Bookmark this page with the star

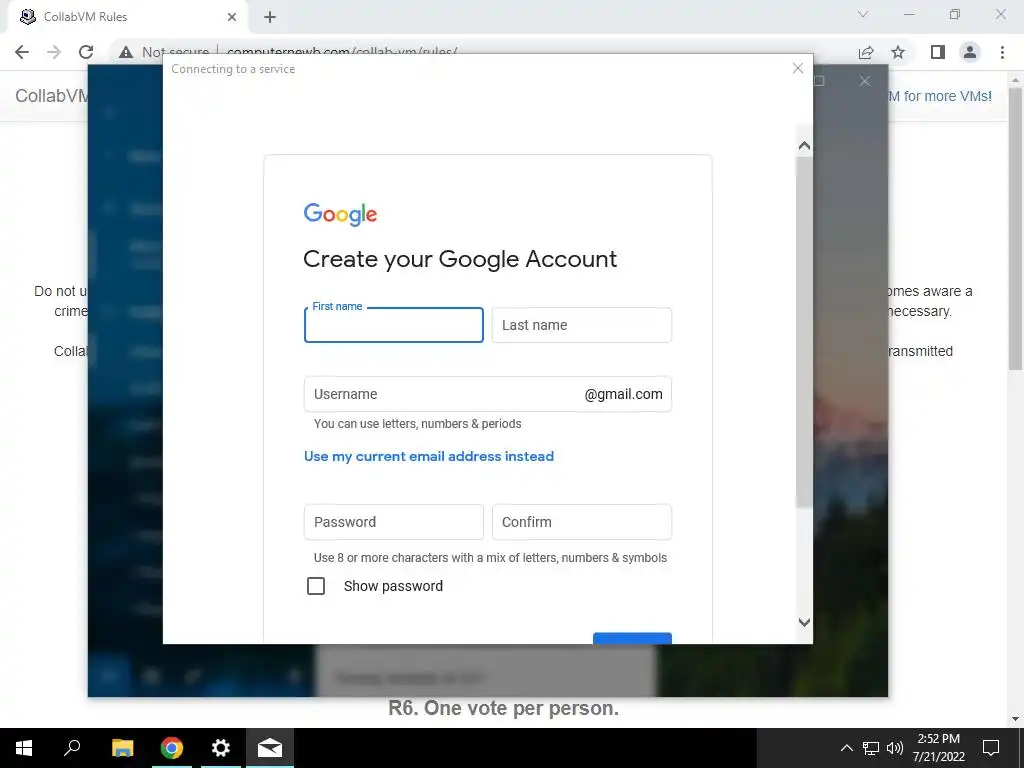pos(899,52)
